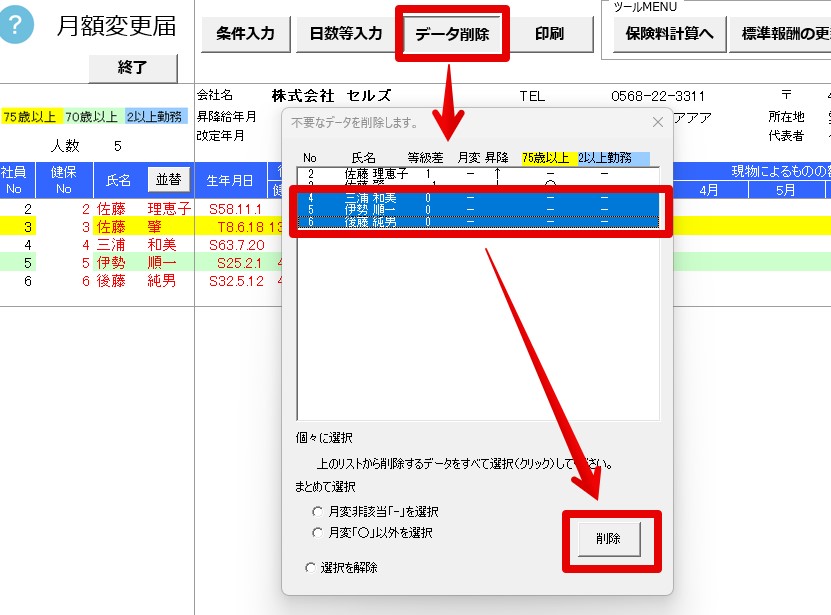The width and height of the screenshot is (831, 615).
Task: Select 佐藤 理恵子 row in deletion list
Action: click(x=478, y=174)
